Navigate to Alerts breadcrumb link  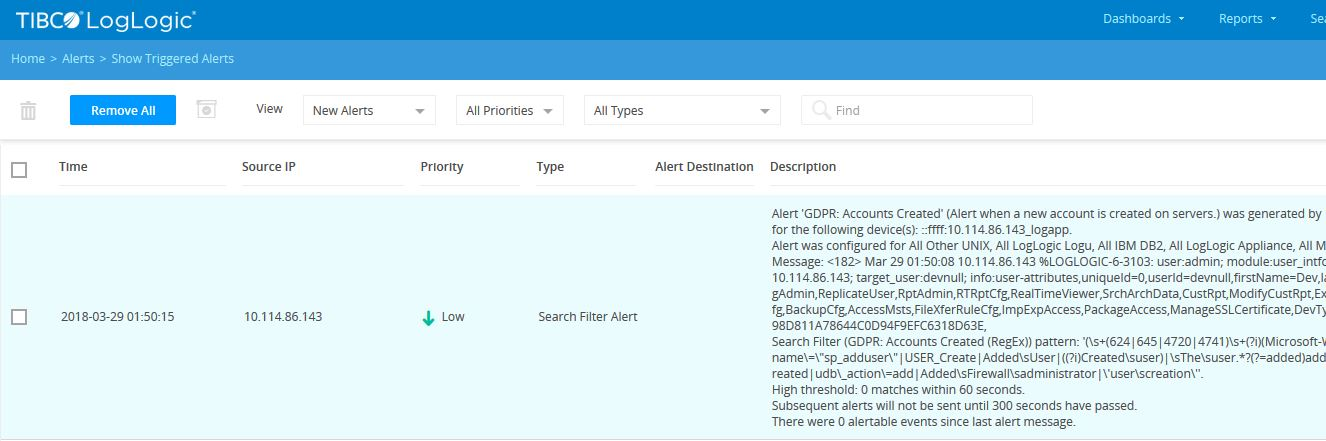pos(78,59)
